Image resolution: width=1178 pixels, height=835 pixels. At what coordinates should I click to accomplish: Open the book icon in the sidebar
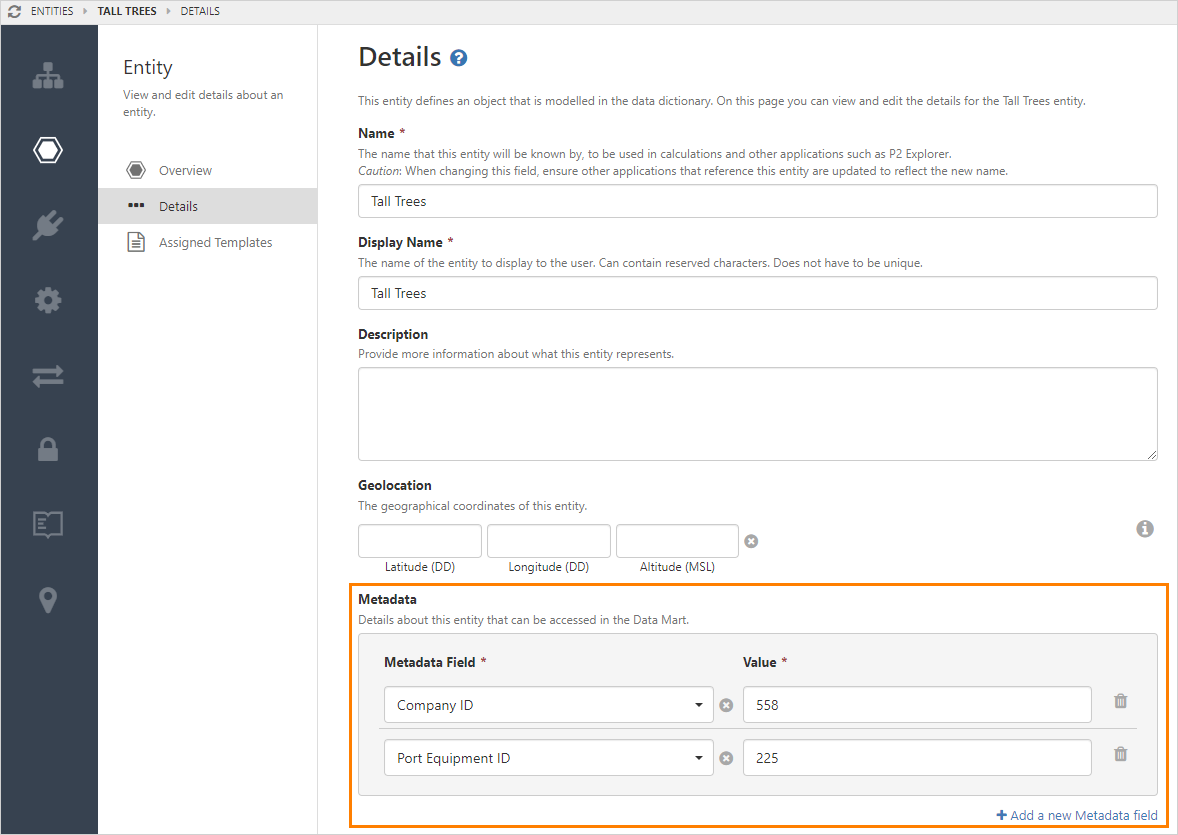[x=48, y=525]
